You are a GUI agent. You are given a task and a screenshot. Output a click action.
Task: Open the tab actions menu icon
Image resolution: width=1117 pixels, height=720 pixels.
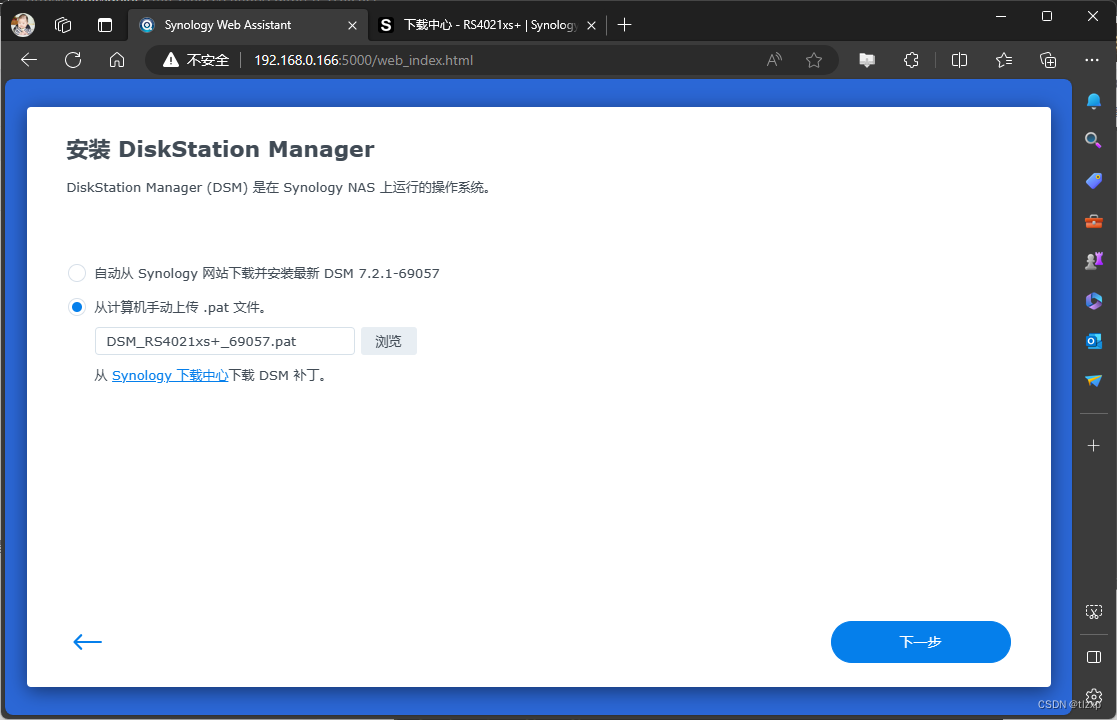pyautogui.click(x=105, y=25)
